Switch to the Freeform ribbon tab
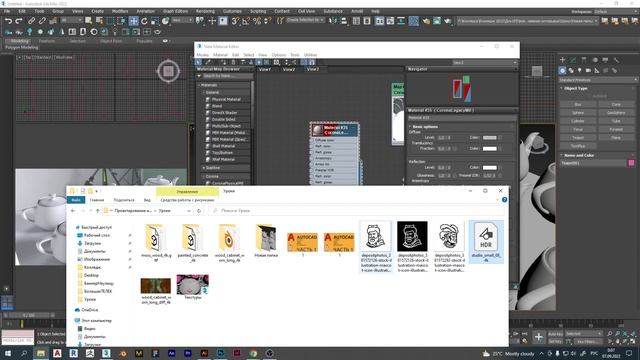This screenshot has width=640, height=360. [47, 41]
